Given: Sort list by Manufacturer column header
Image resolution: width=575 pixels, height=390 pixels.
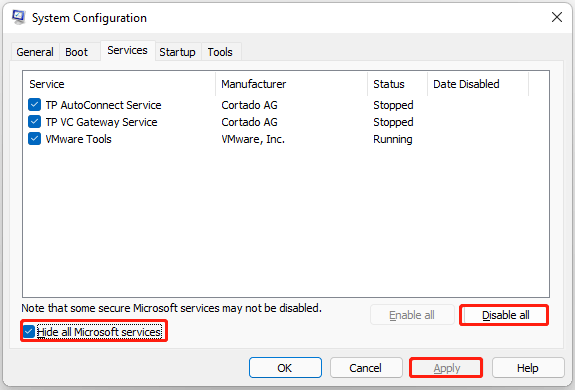Looking at the screenshot, I should point(292,84).
